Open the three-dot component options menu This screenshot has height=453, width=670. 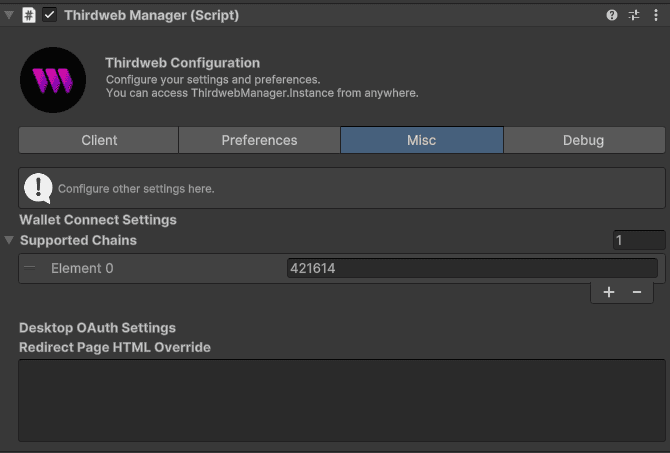655,15
